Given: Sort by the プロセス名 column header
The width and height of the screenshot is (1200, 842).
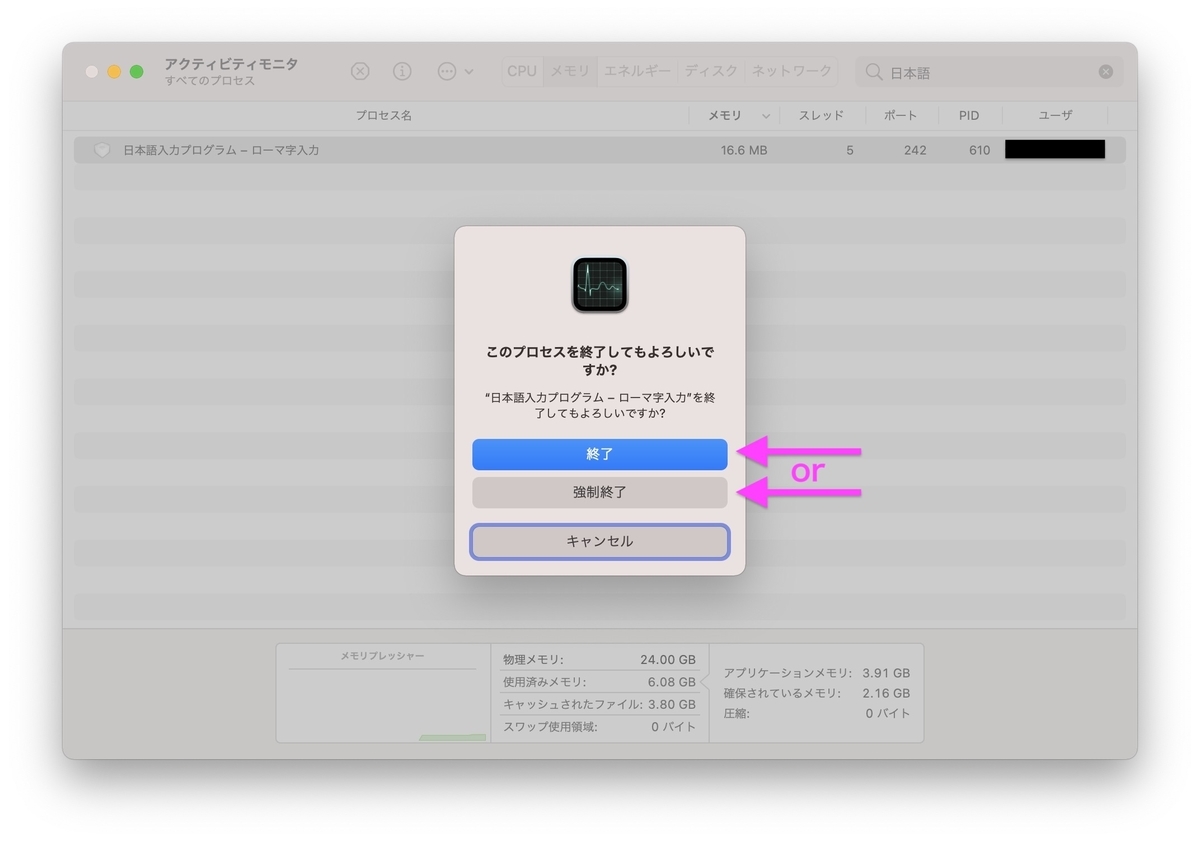Looking at the screenshot, I should pyautogui.click(x=383, y=116).
